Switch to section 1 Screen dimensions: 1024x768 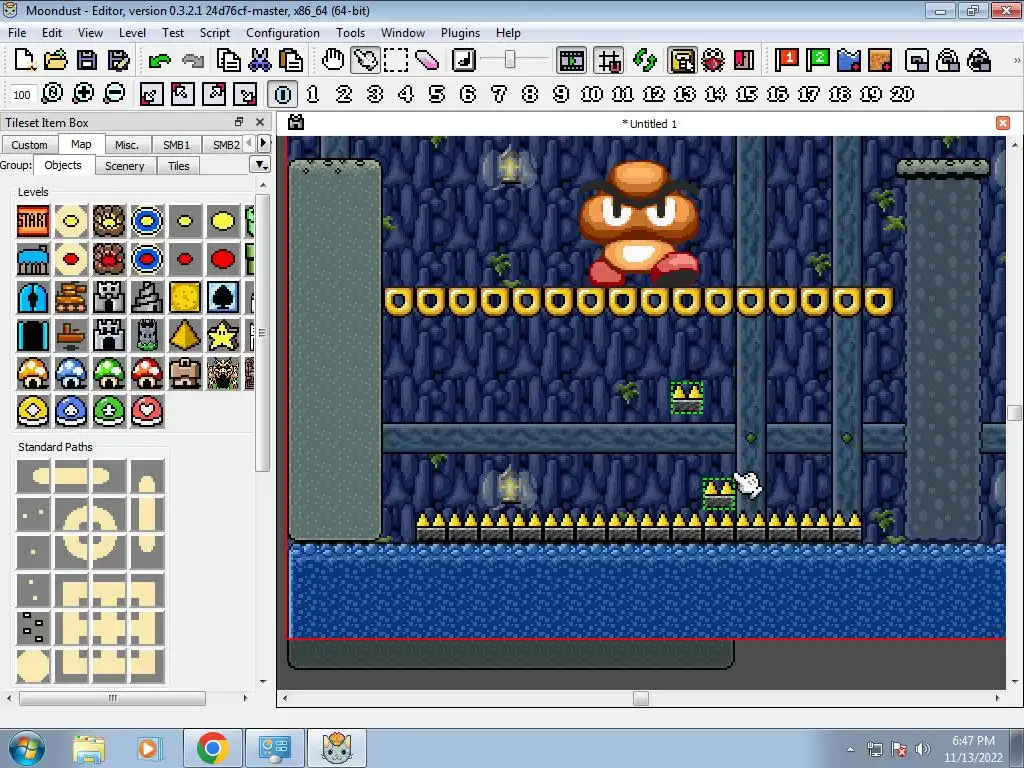(313, 94)
